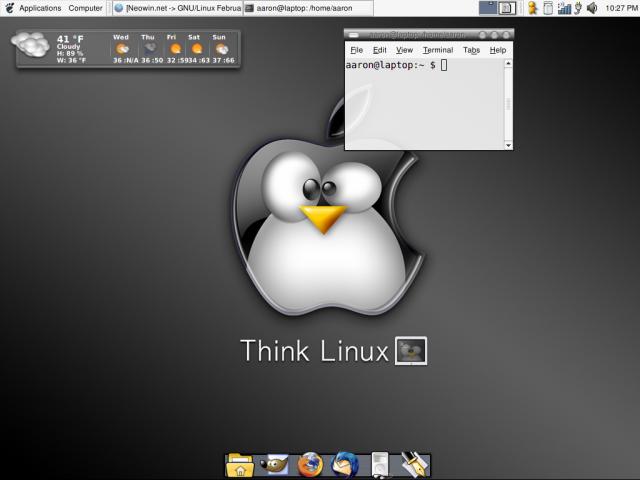The image size is (640, 480).
Task: Open the home folder in the dock
Action: (240, 465)
